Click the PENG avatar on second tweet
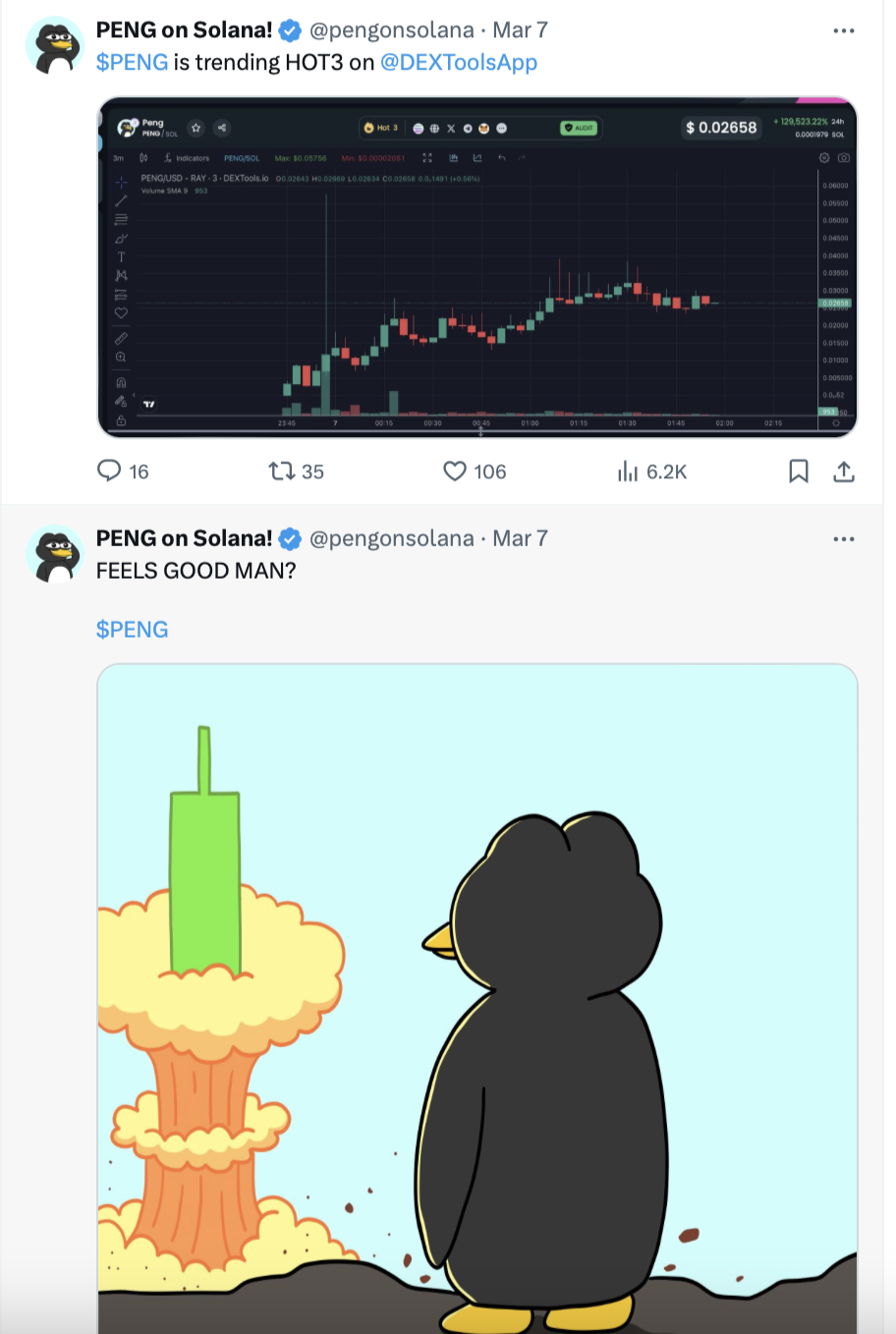This screenshot has height=1334, width=896. pyautogui.click(x=54, y=554)
